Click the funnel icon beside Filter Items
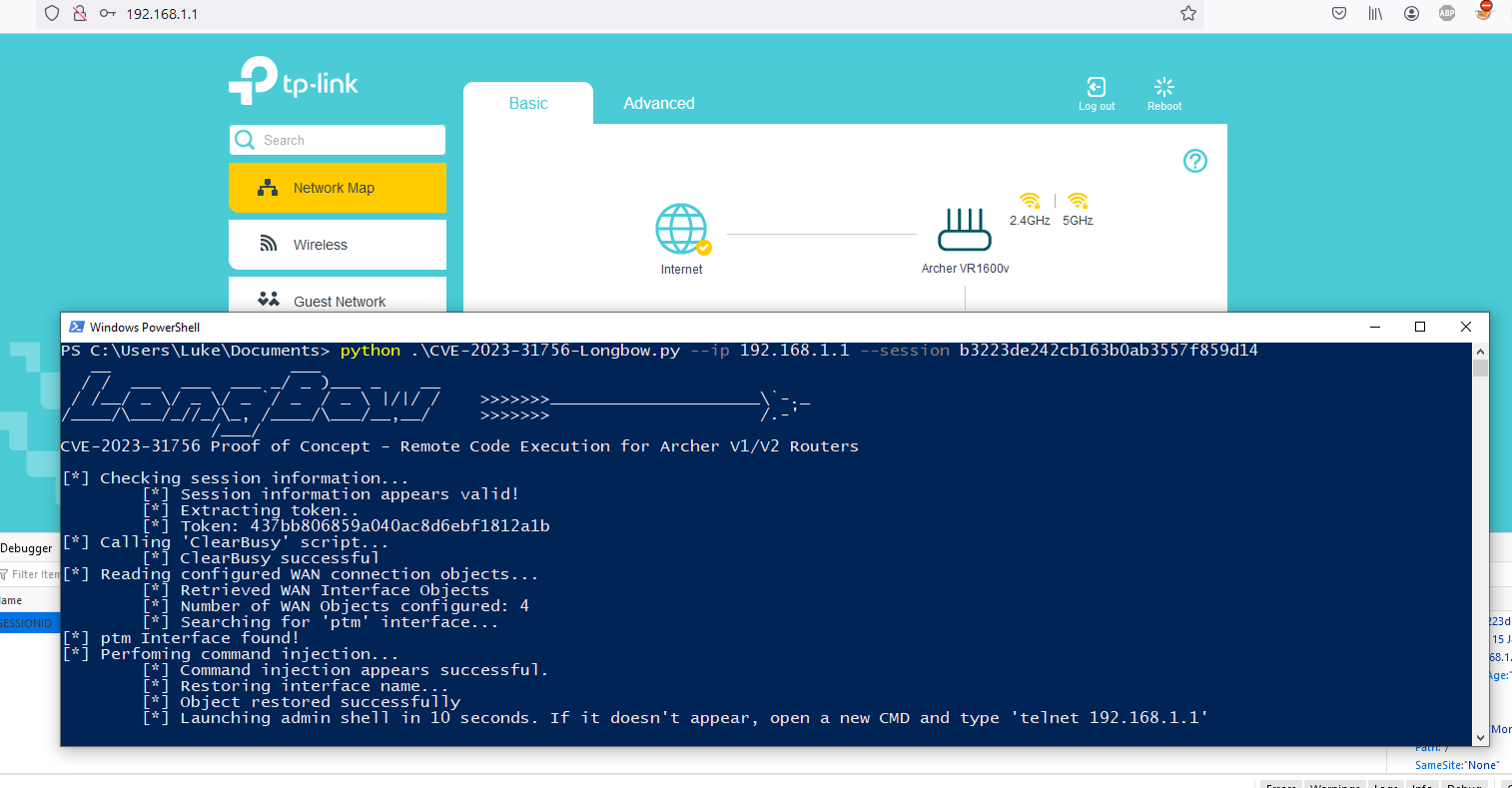The image size is (1512, 788). (4, 574)
